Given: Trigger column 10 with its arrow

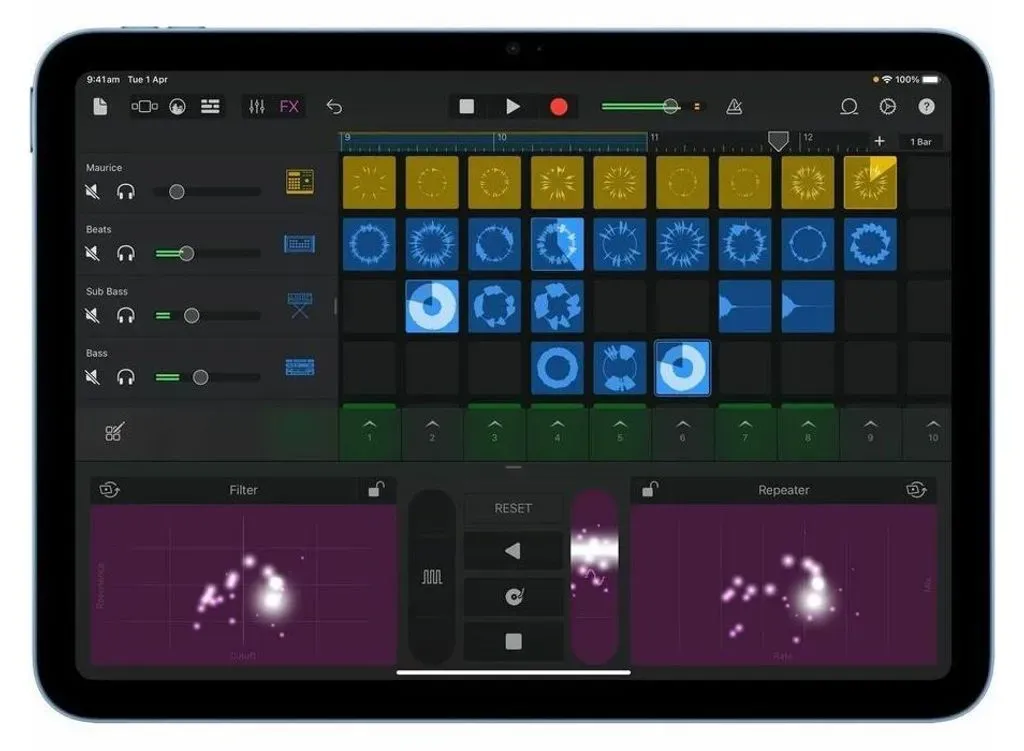Looking at the screenshot, I should (933, 431).
